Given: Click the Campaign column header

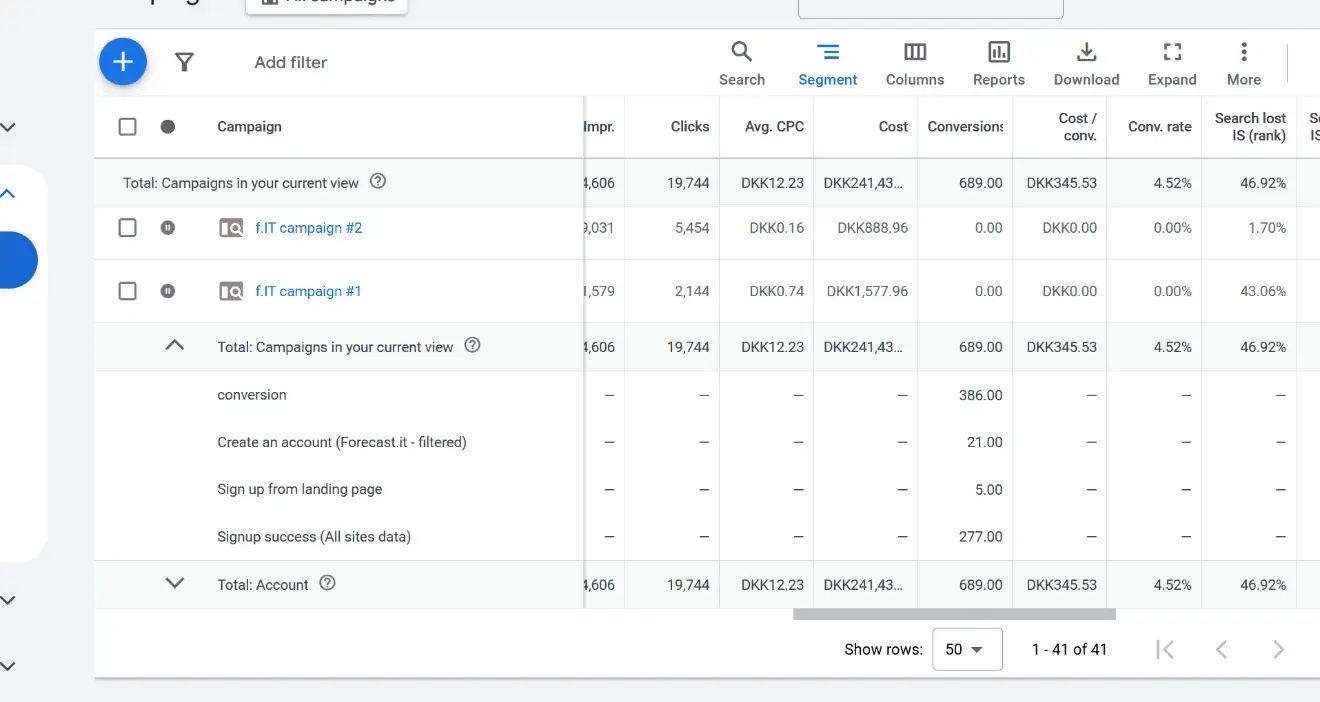Looking at the screenshot, I should pos(248,126).
